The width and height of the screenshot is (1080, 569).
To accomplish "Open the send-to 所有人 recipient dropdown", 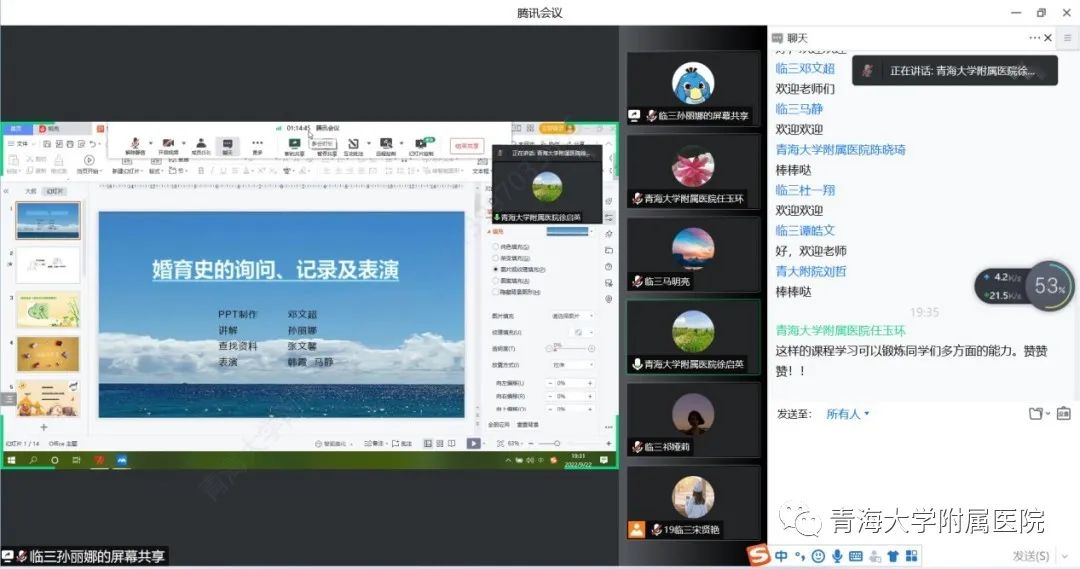I will pos(848,414).
